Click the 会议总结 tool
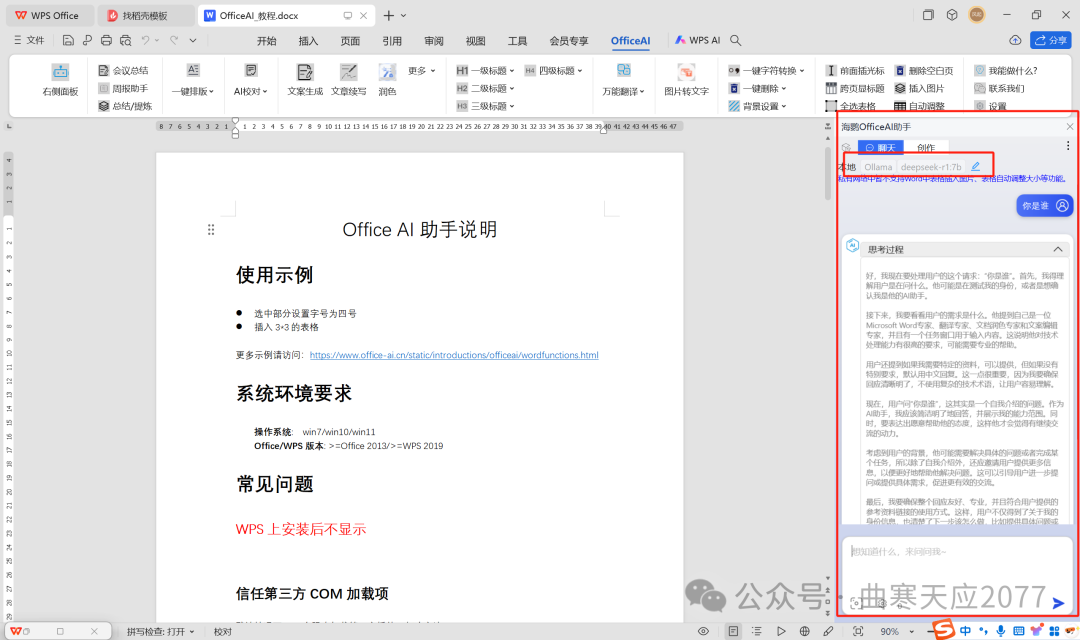Viewport: 1080px width, 640px height. [123, 70]
